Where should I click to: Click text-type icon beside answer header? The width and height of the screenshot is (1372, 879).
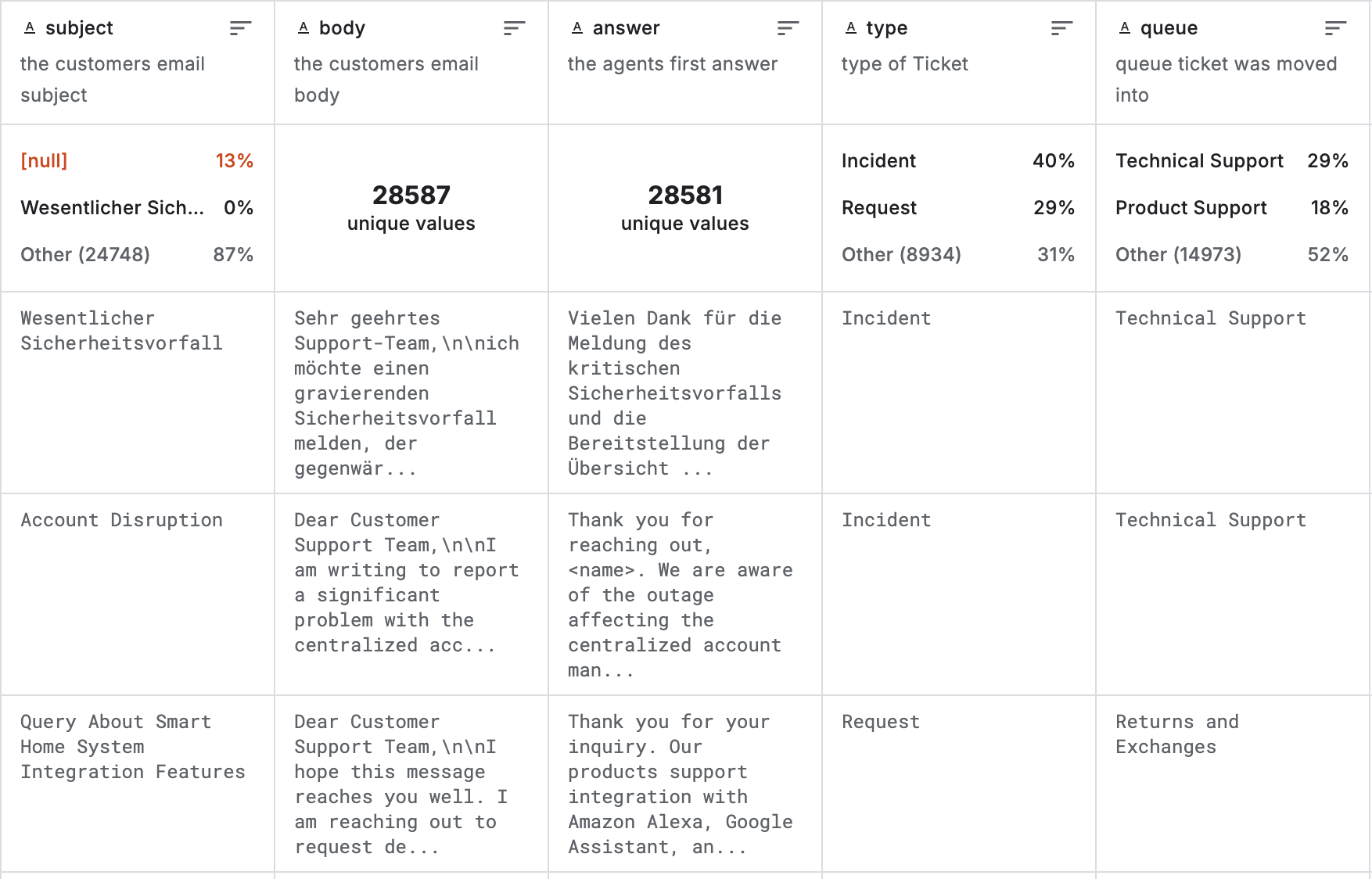coord(577,28)
